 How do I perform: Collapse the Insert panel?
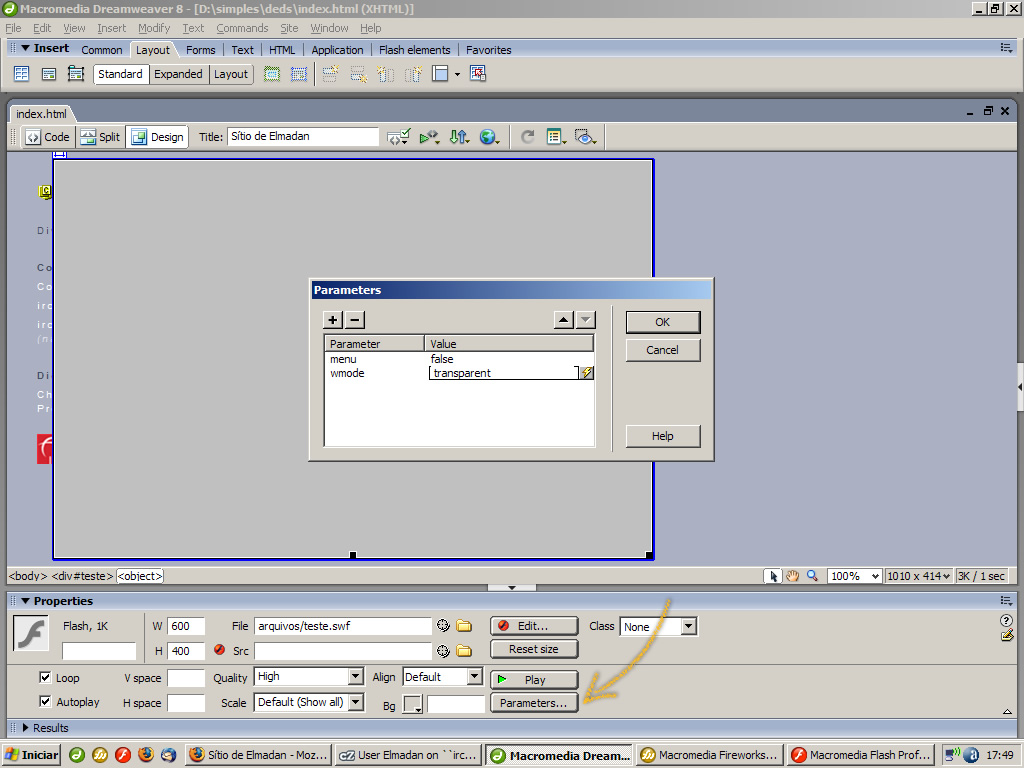tap(25, 48)
